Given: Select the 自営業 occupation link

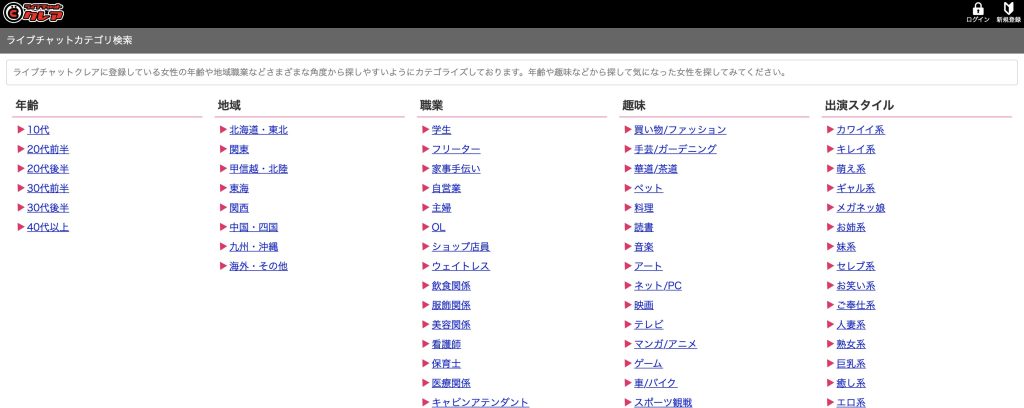Looking at the screenshot, I should (446, 189).
